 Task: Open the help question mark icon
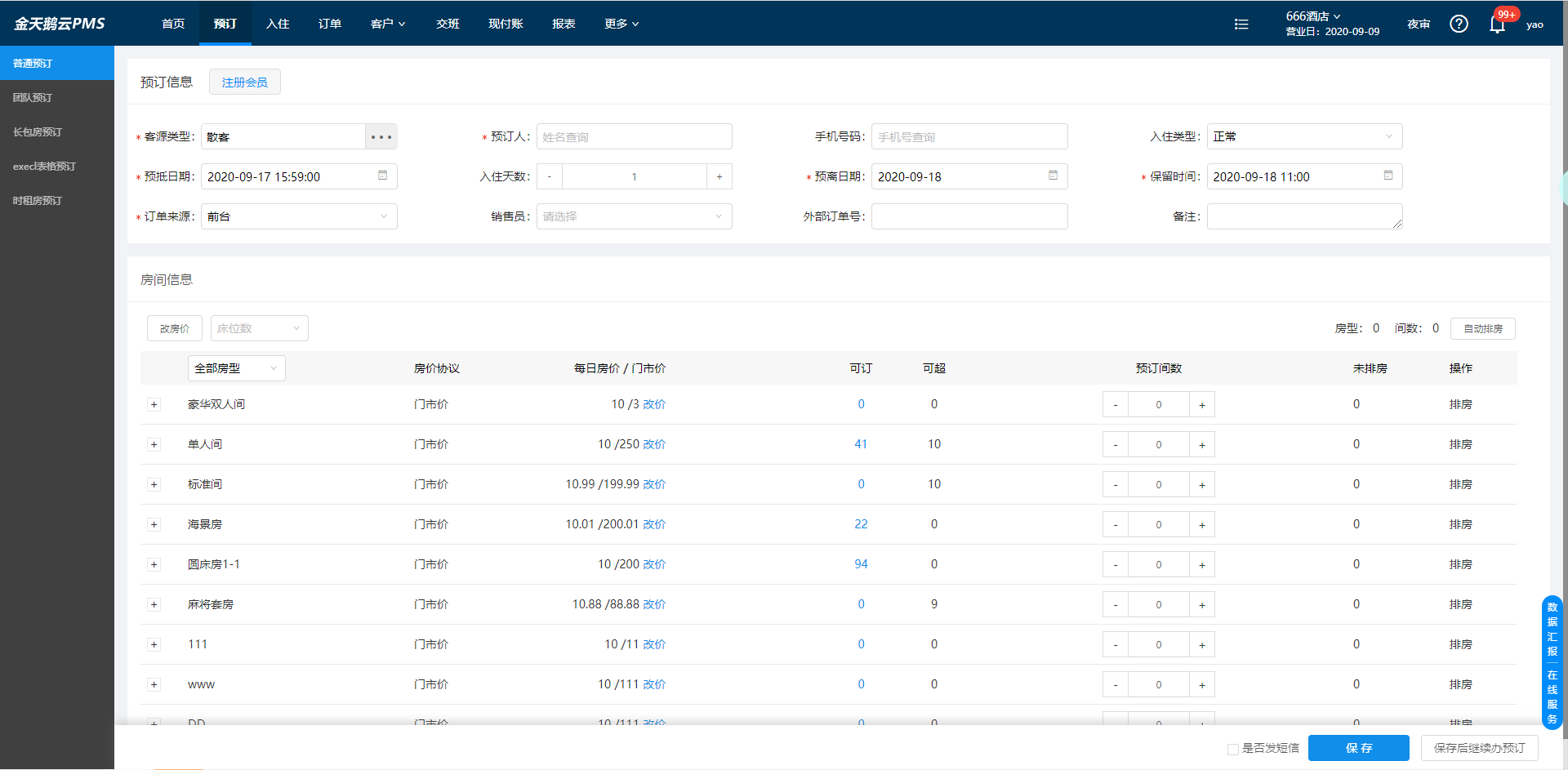1459,24
